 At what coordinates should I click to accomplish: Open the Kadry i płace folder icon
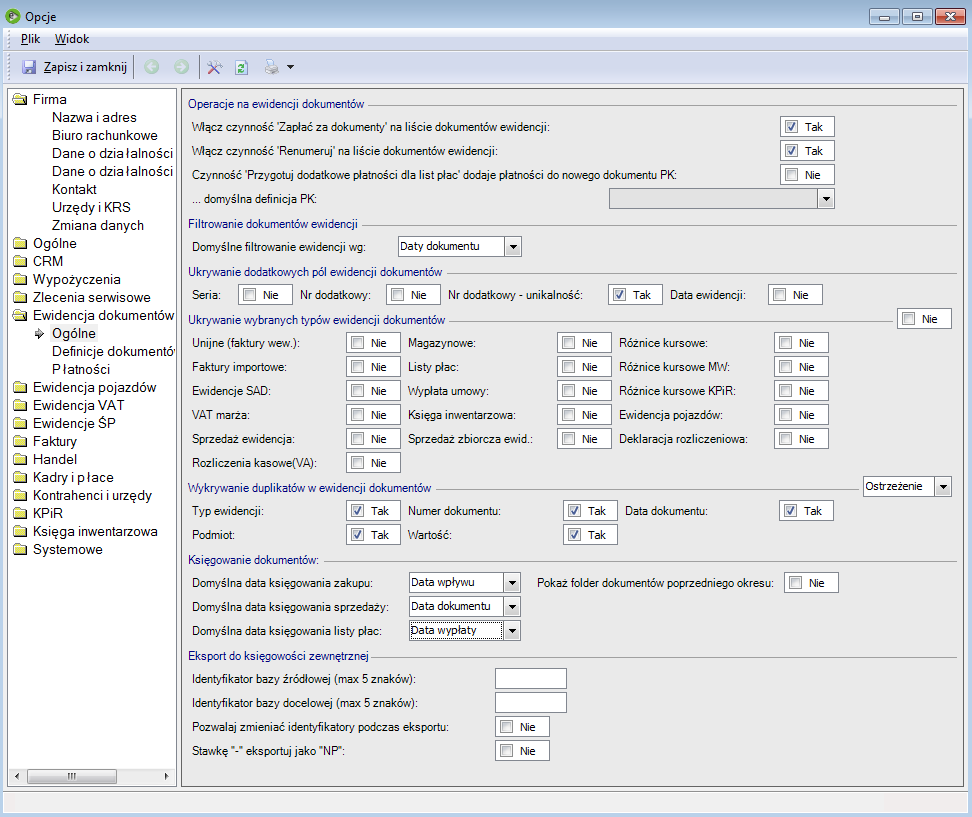(20, 477)
